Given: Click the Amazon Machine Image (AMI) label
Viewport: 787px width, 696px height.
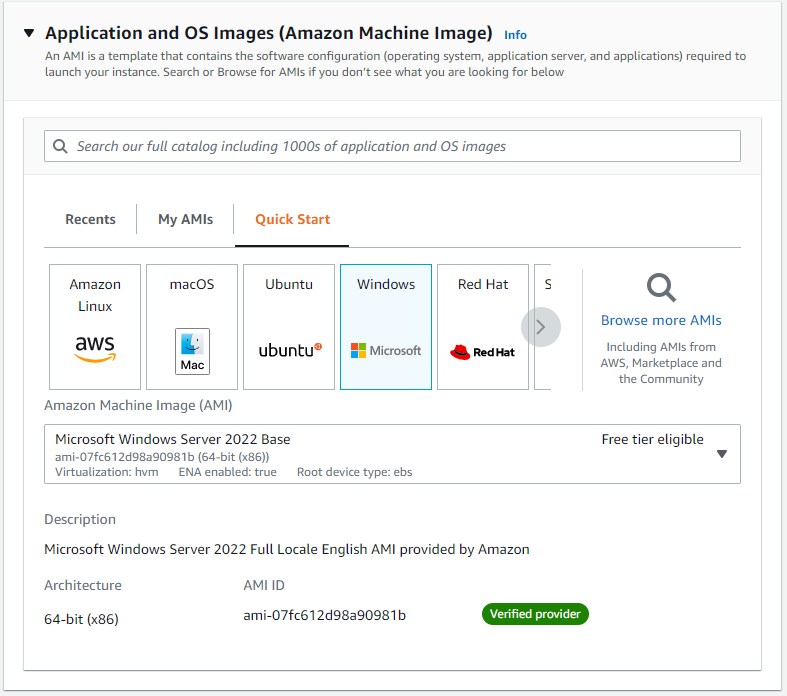Looking at the screenshot, I should pyautogui.click(x=138, y=405).
